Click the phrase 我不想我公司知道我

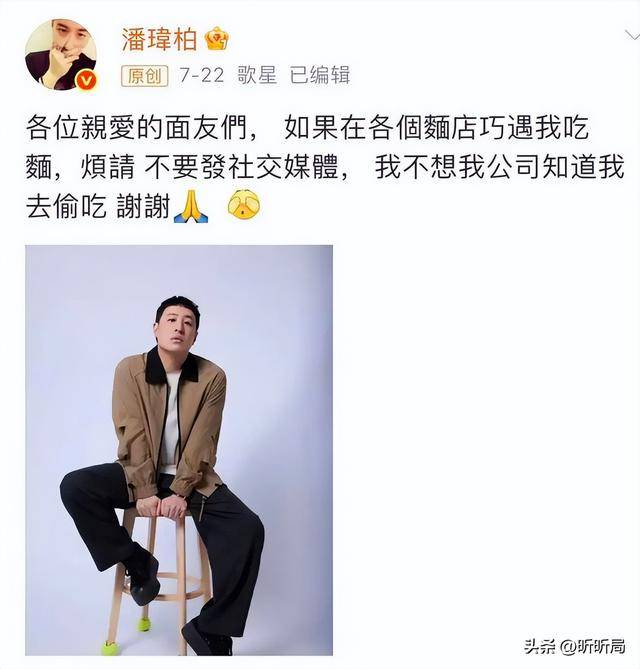coord(500,167)
